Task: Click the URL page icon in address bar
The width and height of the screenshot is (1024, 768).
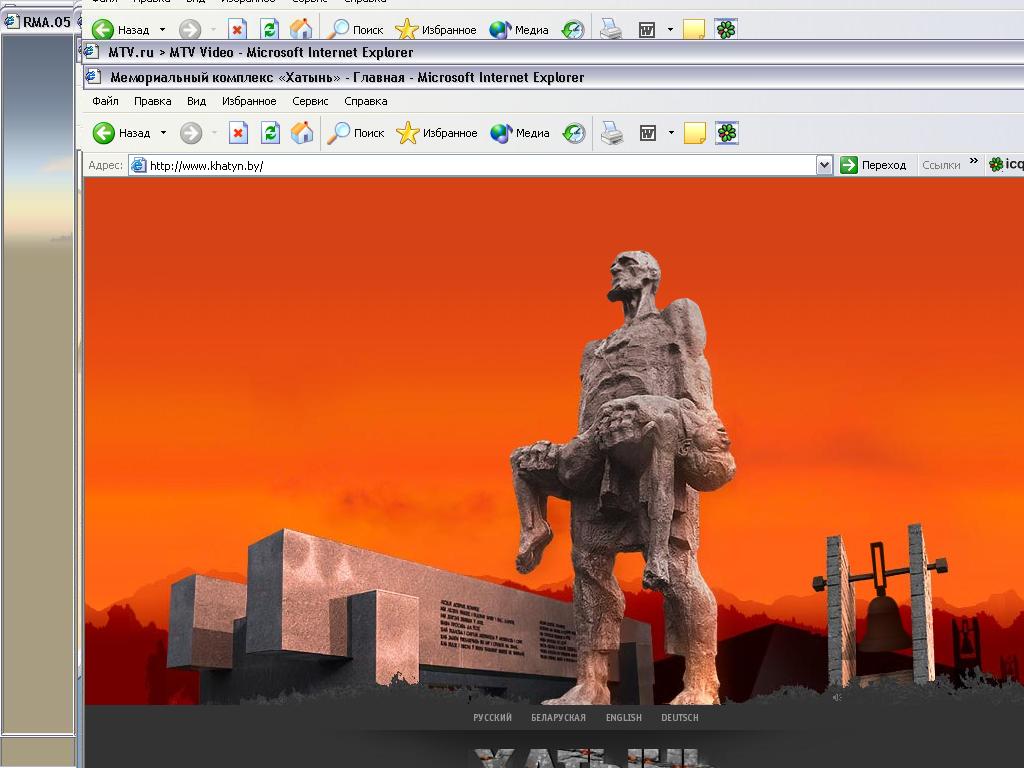Action: coord(138,165)
